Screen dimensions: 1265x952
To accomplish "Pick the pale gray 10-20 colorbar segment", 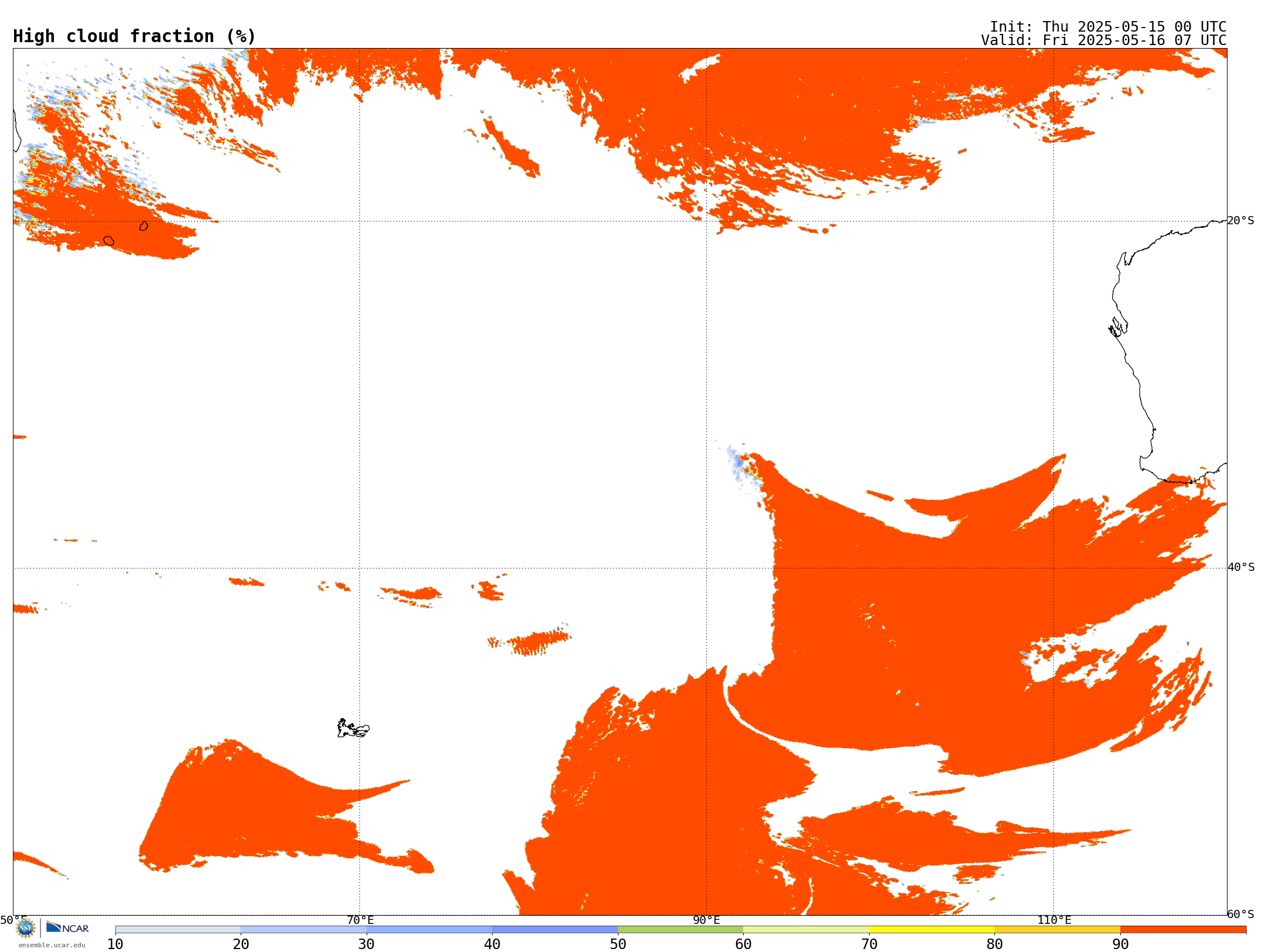I will point(178,930).
